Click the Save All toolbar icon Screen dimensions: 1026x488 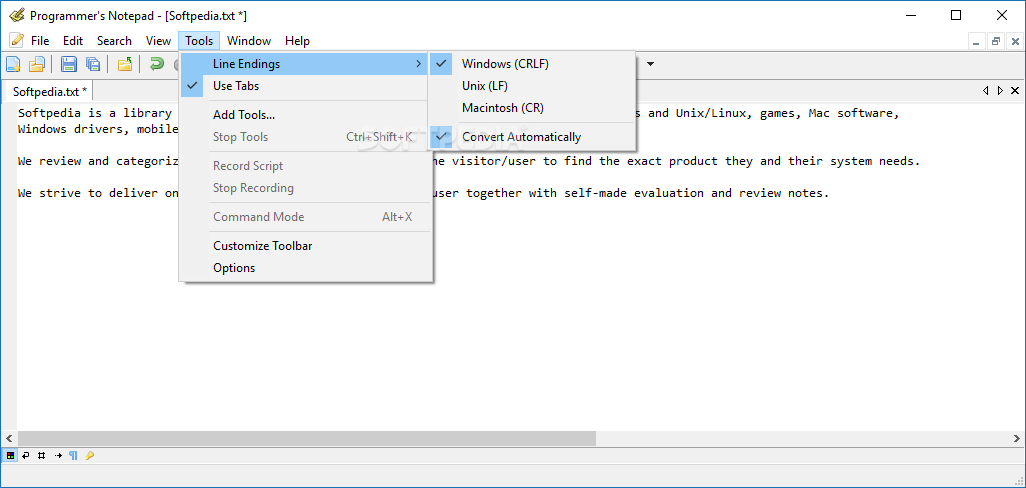tap(93, 64)
